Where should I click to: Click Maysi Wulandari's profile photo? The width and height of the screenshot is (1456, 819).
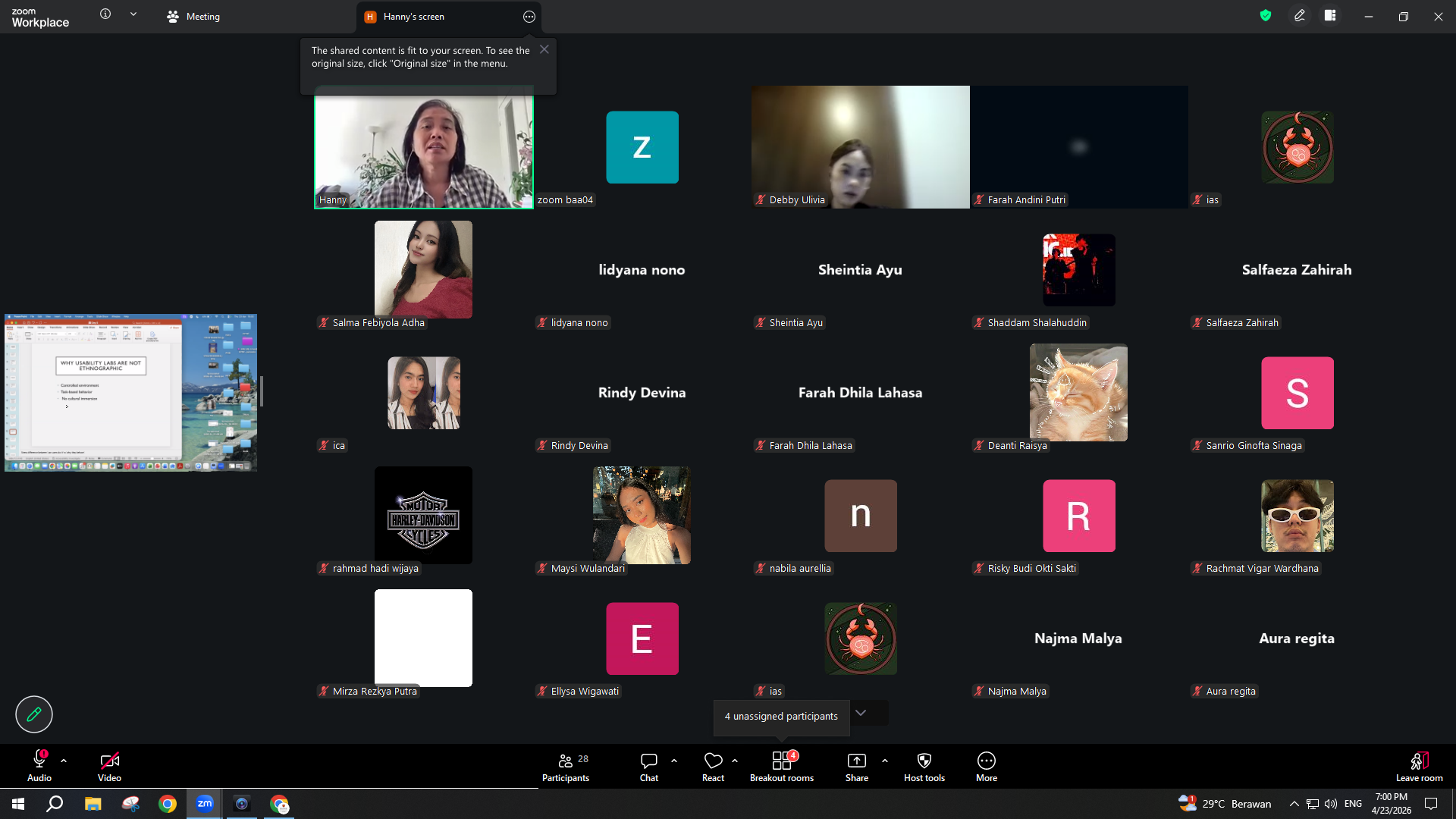[x=642, y=515]
